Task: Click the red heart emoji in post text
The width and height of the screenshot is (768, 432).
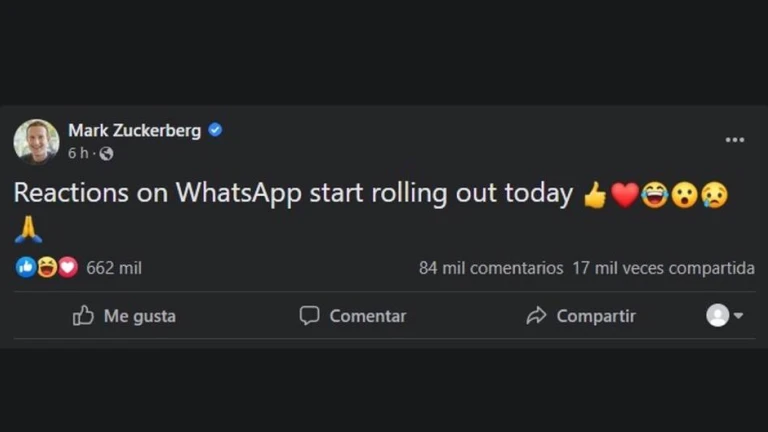Action: pos(625,195)
